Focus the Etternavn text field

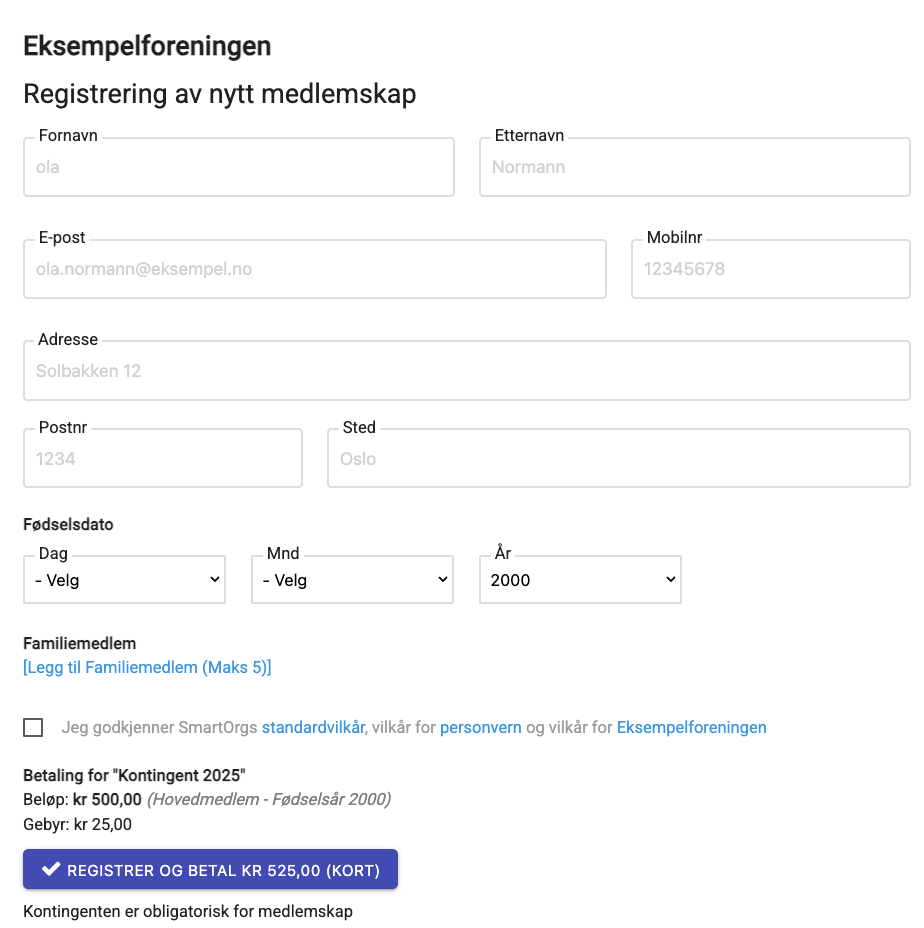[694, 167]
